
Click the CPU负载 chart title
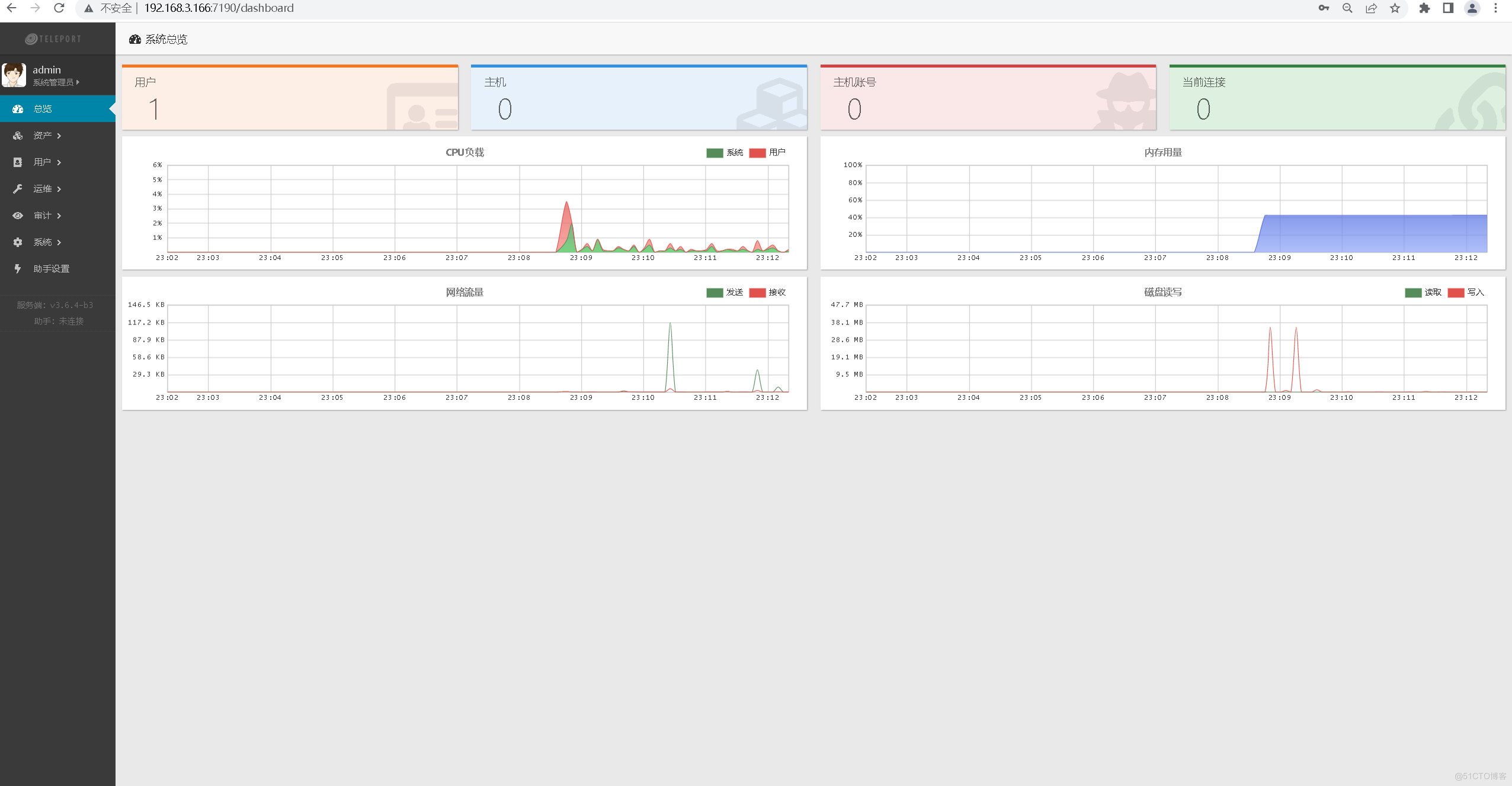click(465, 152)
